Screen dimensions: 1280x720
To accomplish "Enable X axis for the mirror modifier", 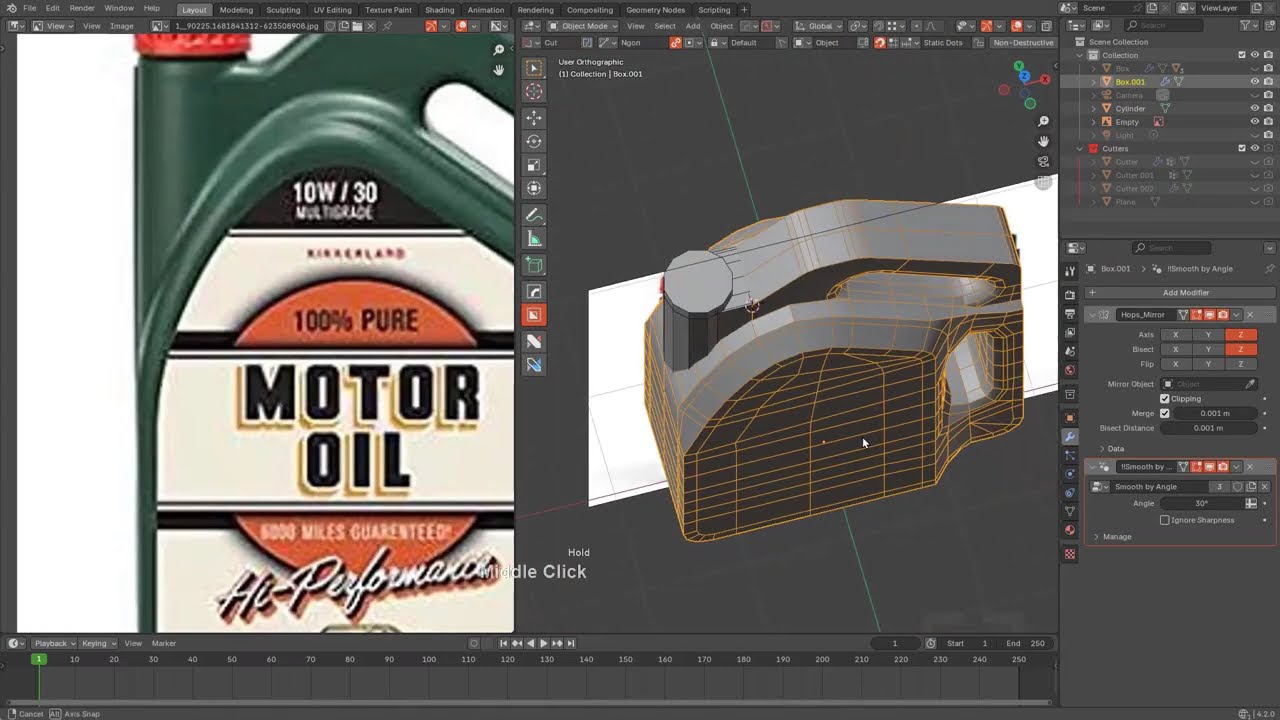I will [x=1175, y=335].
